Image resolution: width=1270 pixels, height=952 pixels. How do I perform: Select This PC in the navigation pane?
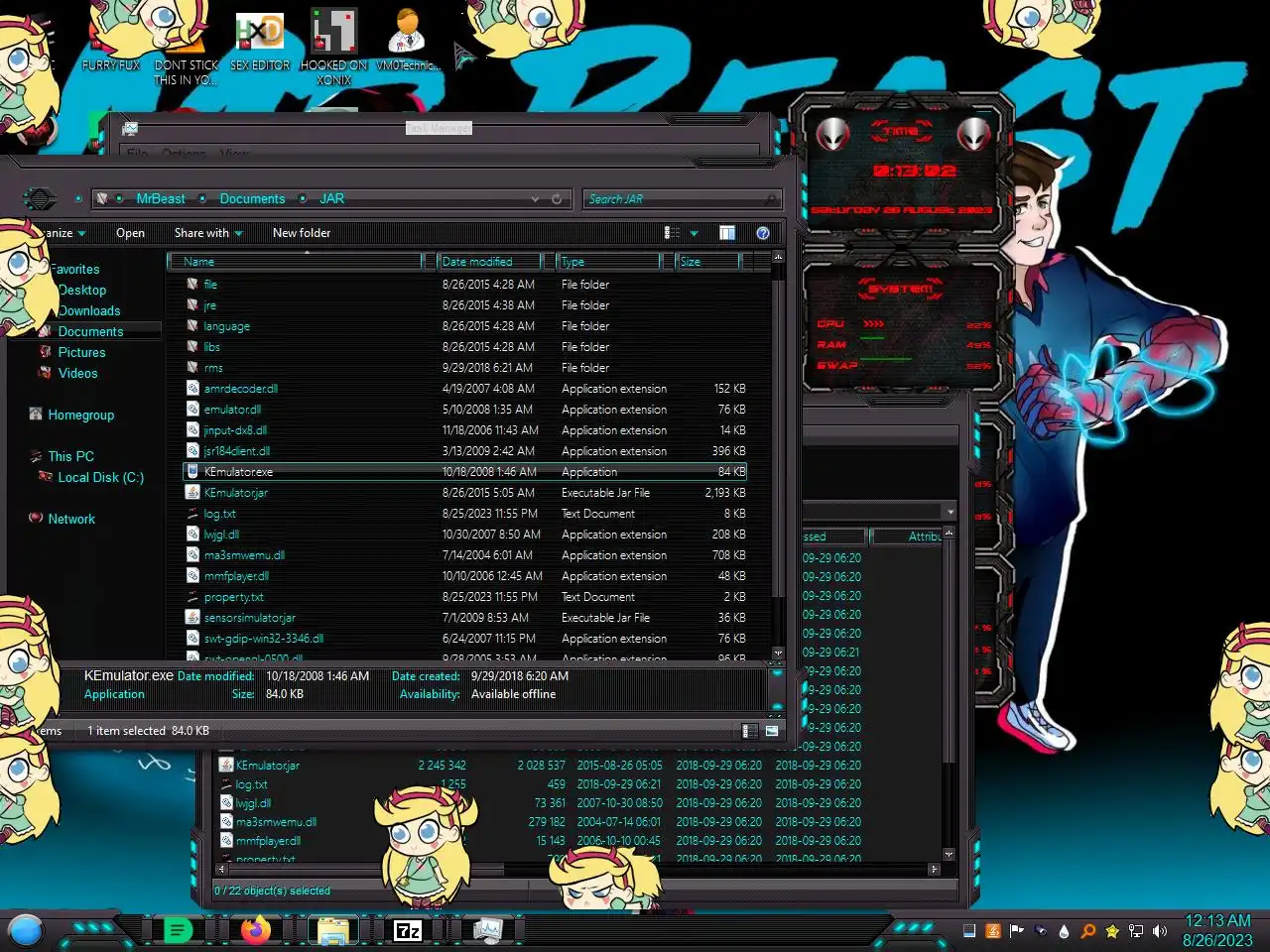click(70, 457)
